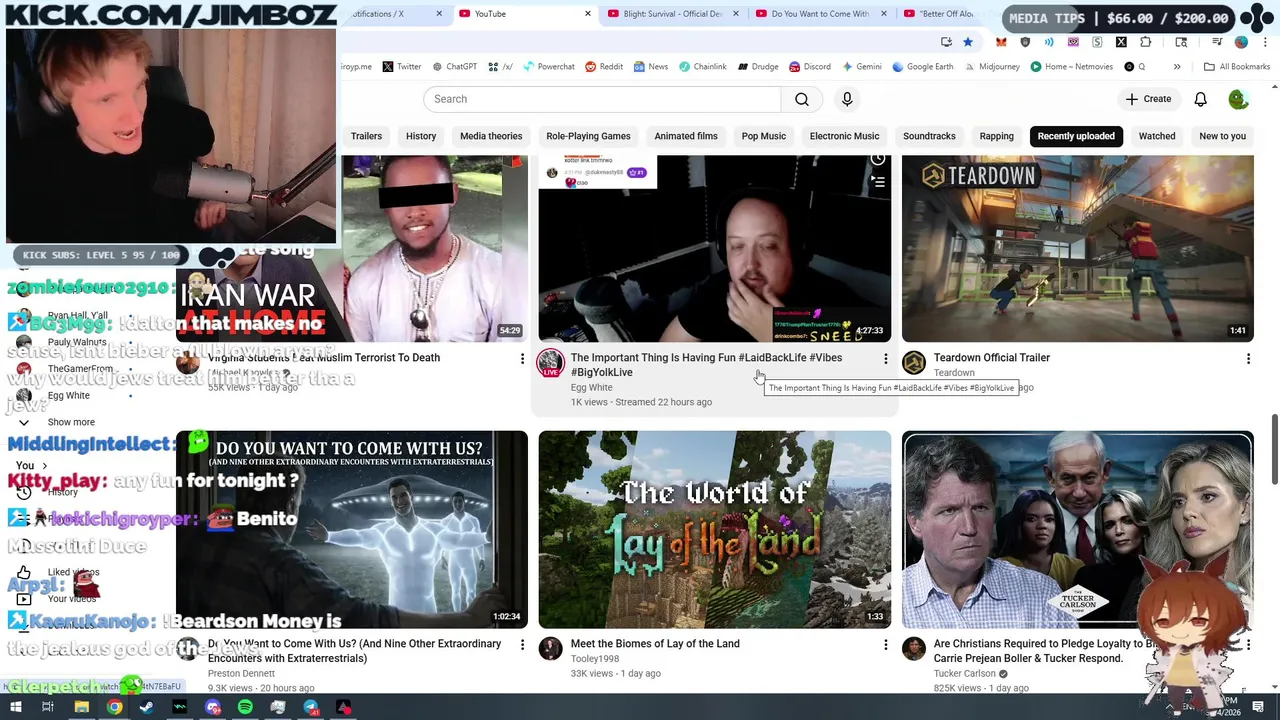Screen dimensions: 1280x720
Task: Close the Notifications / X browser tab
Action: point(438,14)
